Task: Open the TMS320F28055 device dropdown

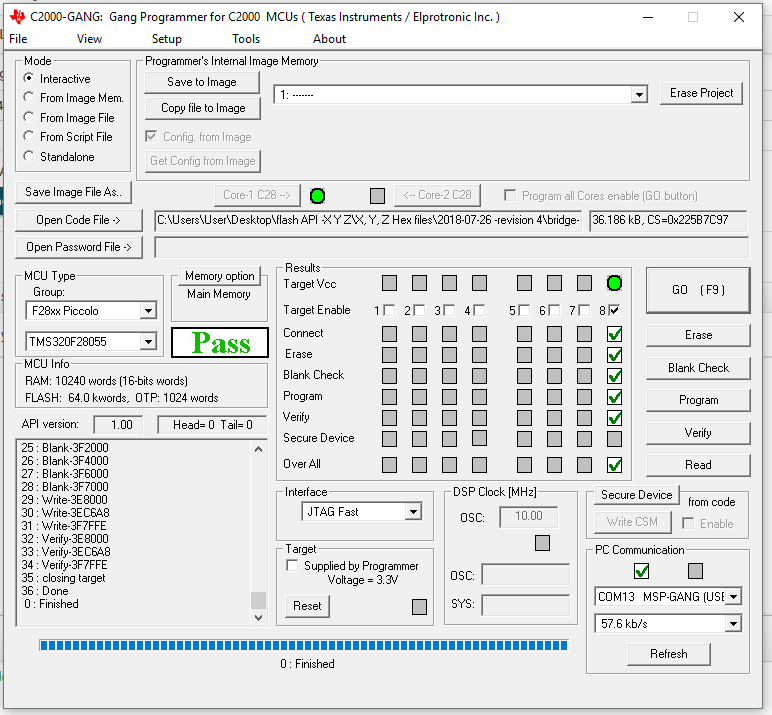Action: click(x=148, y=341)
